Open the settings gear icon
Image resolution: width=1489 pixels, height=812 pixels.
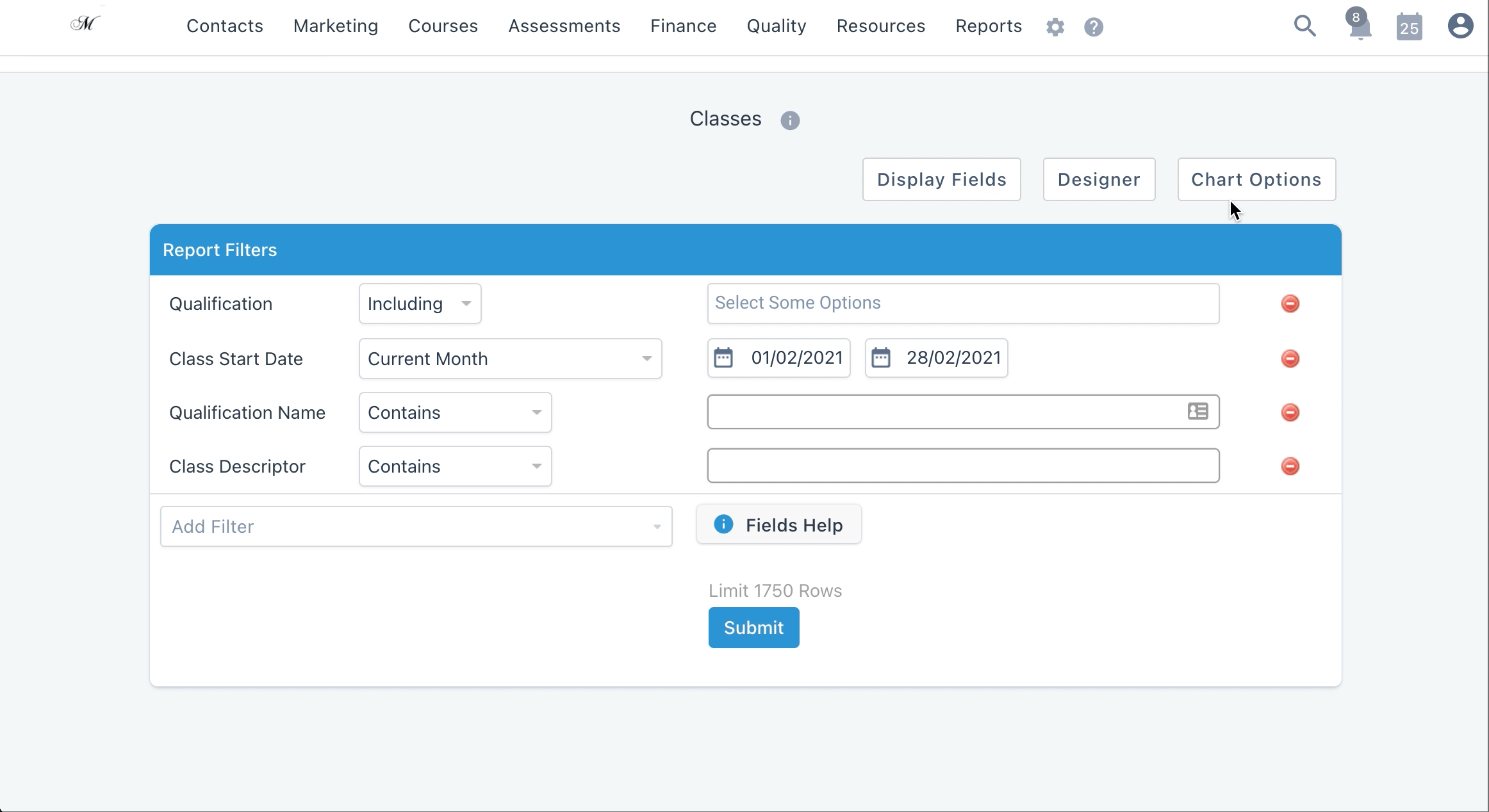pyautogui.click(x=1055, y=27)
